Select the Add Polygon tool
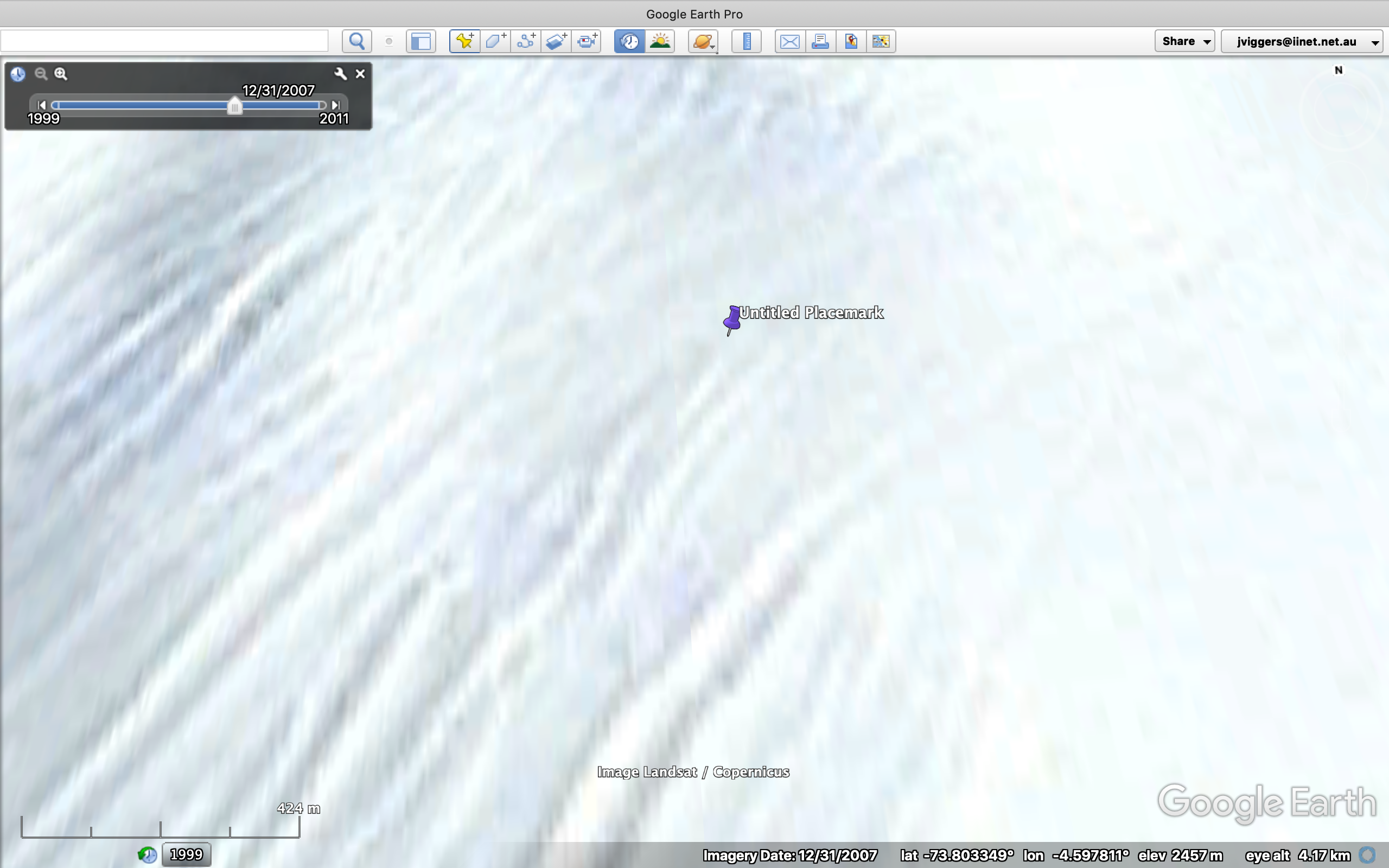The width and height of the screenshot is (1389, 868). (x=495, y=41)
